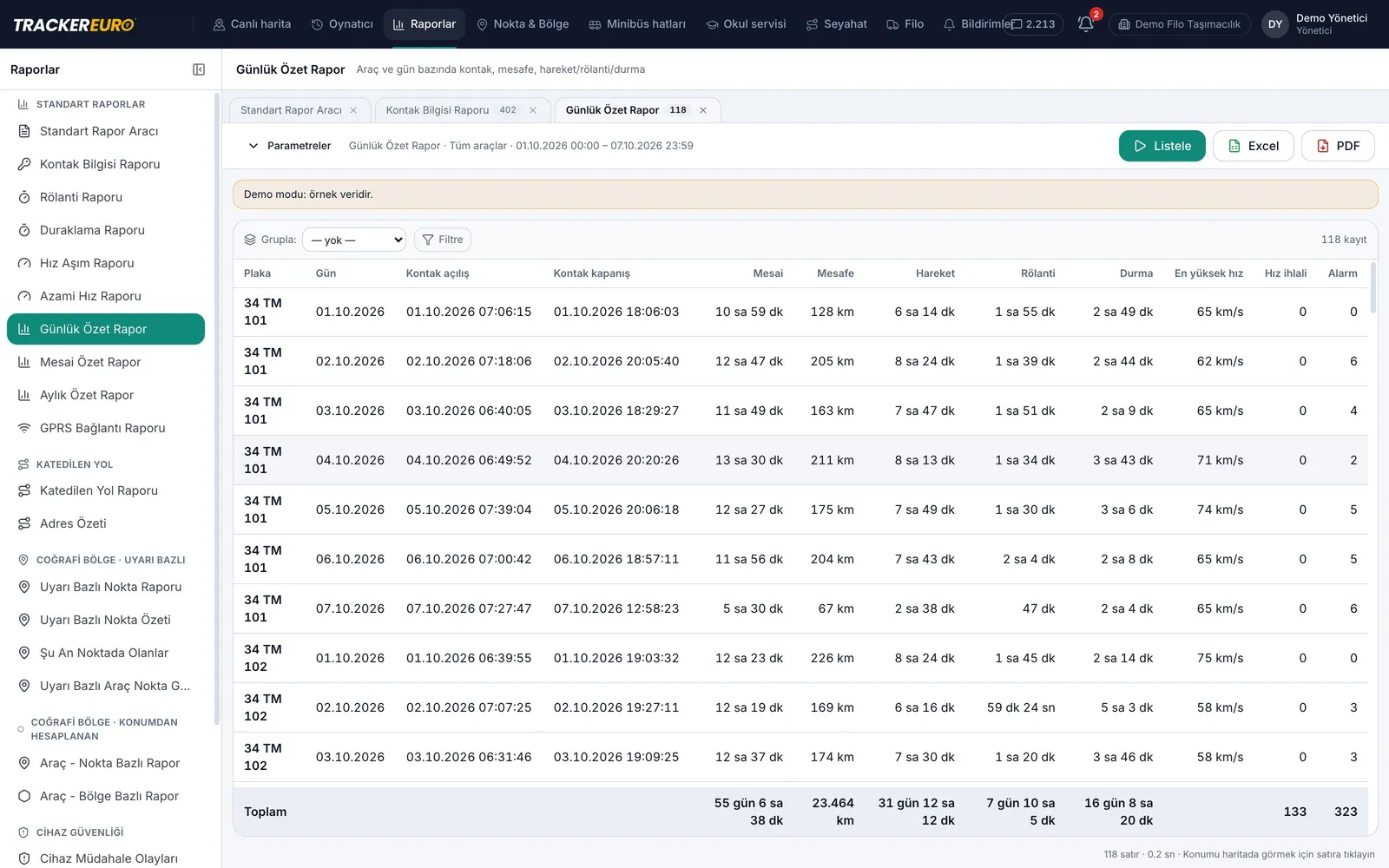The image size is (1389, 868).
Task: Click the 2.213 messages counter
Action: pos(1033,24)
